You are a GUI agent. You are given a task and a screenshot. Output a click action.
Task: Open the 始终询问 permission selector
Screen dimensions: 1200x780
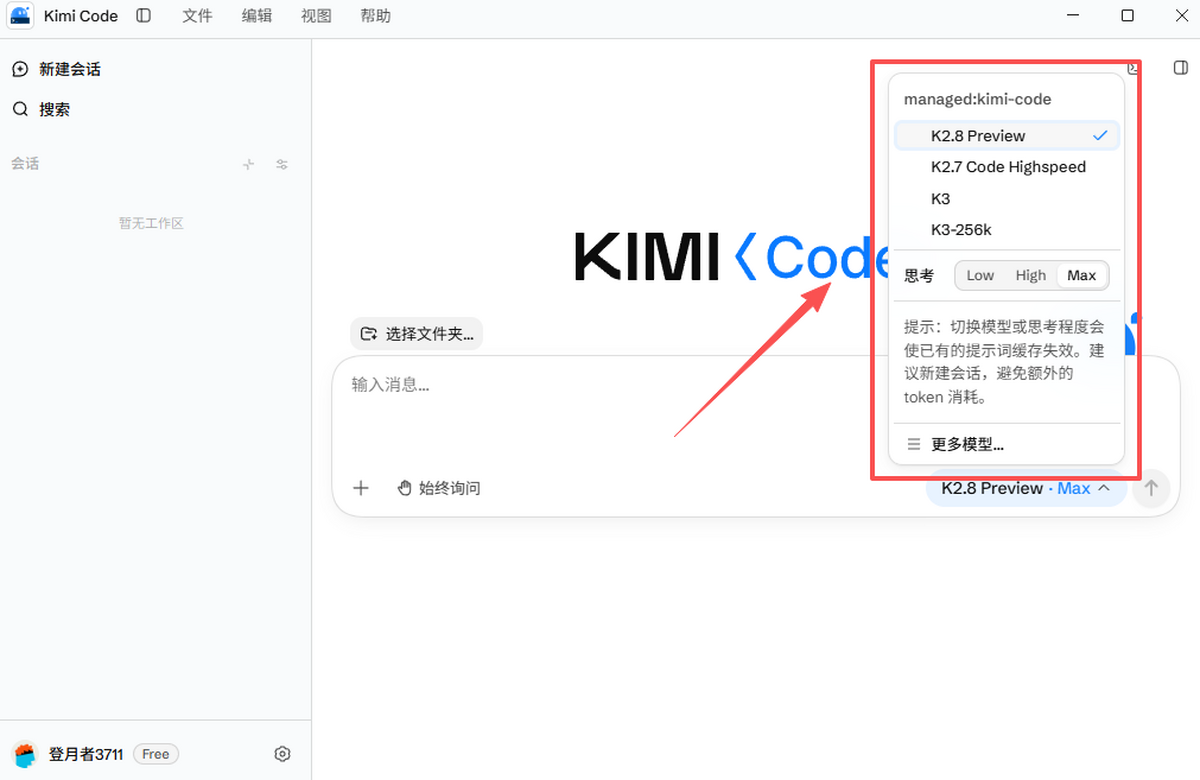[439, 488]
